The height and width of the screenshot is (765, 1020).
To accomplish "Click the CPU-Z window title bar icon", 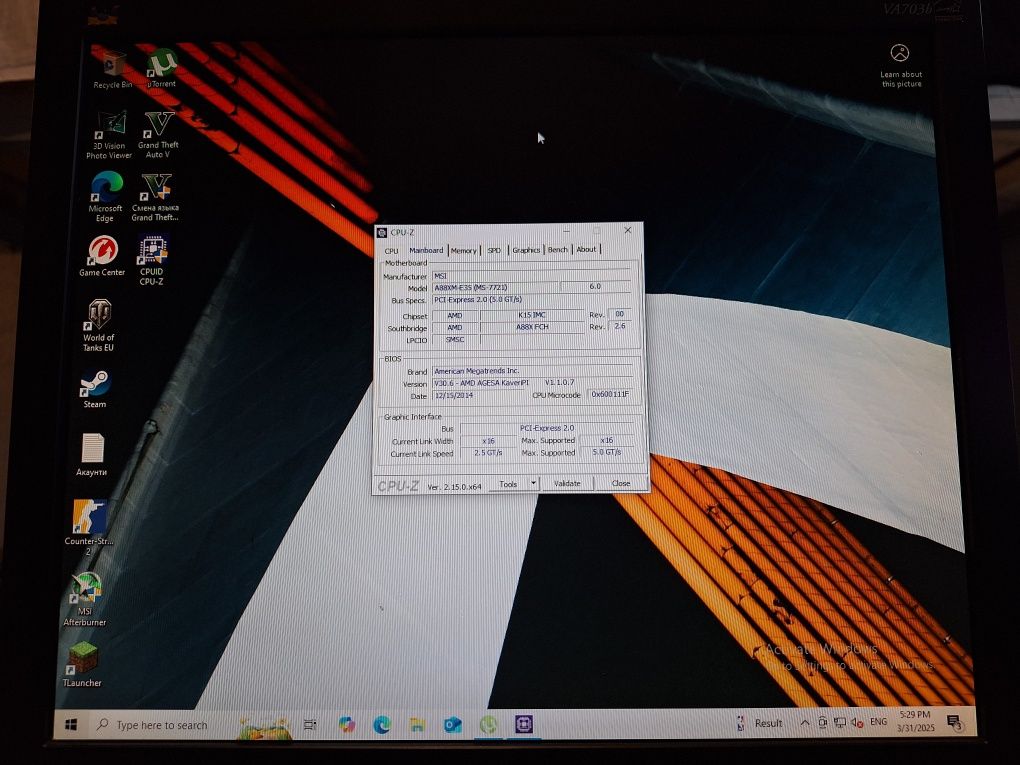I will pos(382,233).
